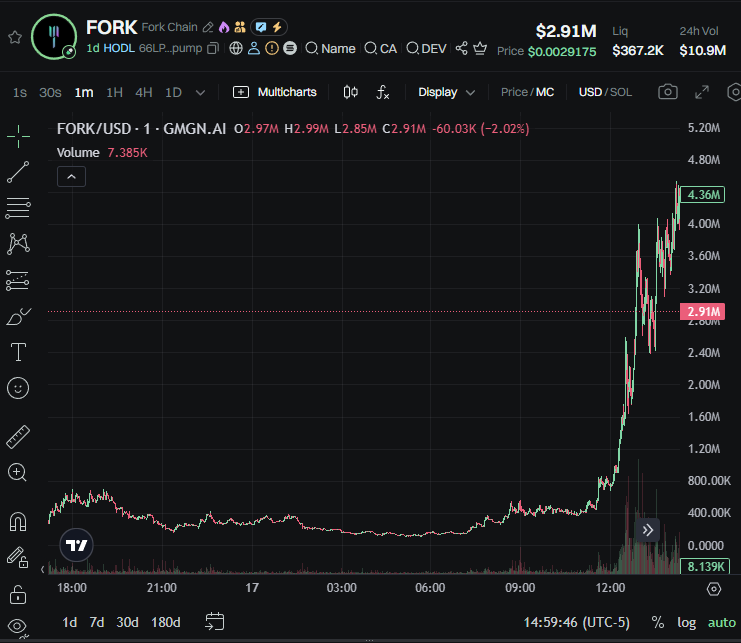Select the Text annotation tool
The image size is (741, 643).
coord(18,352)
